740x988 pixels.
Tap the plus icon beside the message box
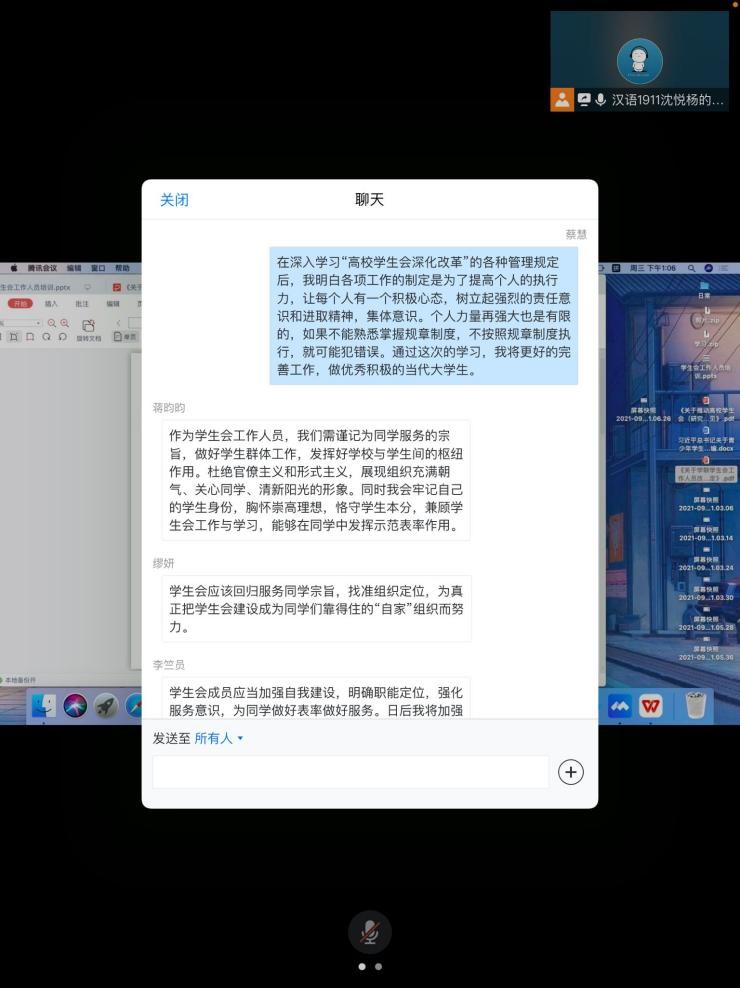click(570, 772)
